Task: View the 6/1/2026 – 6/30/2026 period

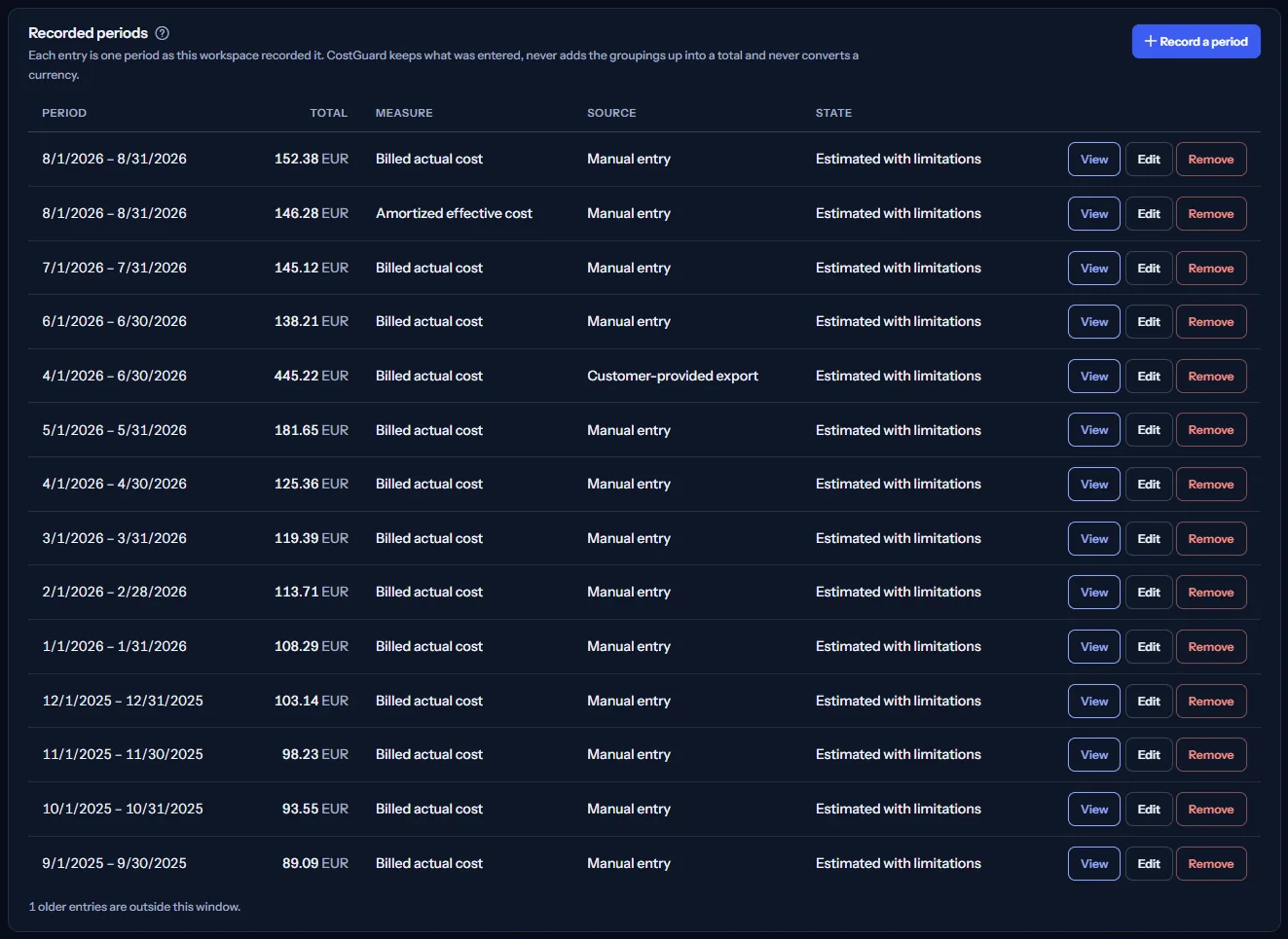Action: click(1094, 322)
